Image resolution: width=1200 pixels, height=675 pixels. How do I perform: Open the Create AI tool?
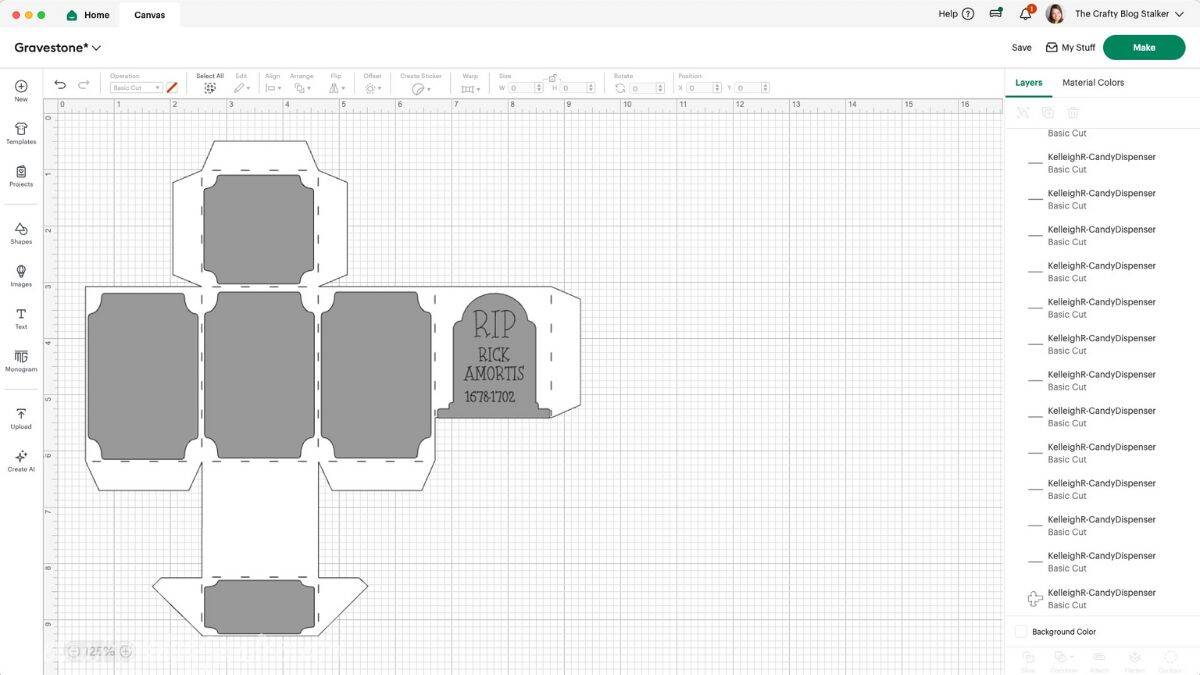pos(21,460)
